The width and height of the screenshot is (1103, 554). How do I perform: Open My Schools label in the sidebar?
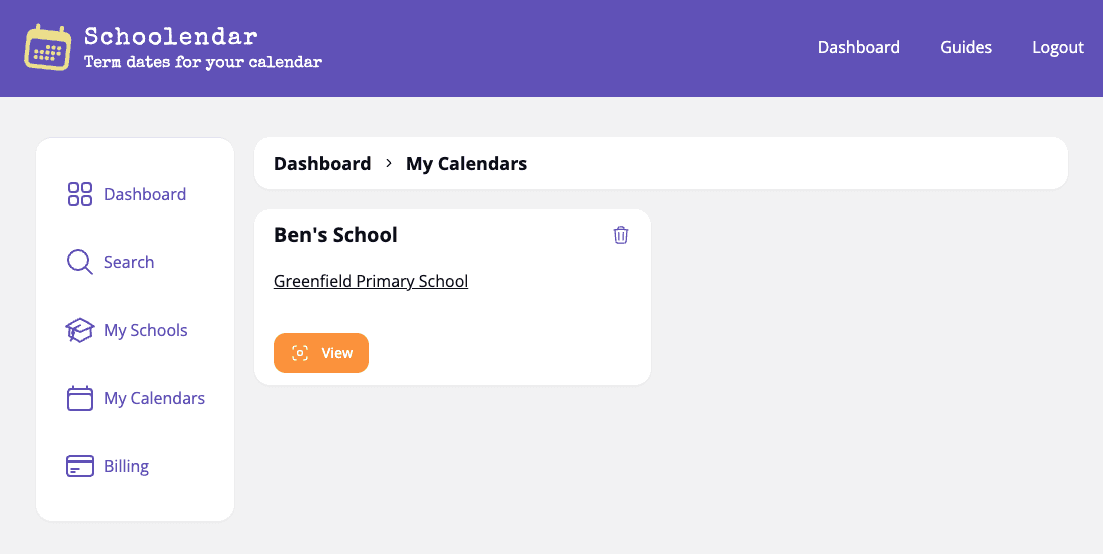point(146,330)
